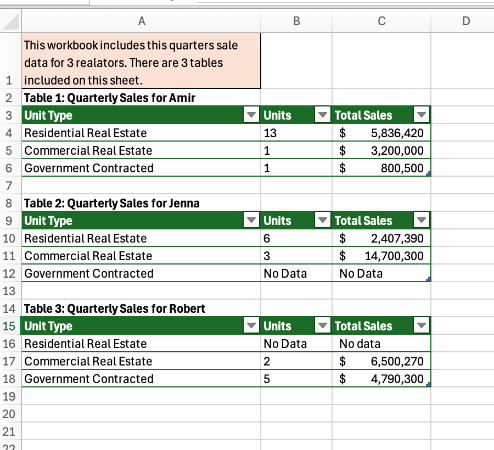Open Units filter dropdown in Amir table
494x450 pixels.
click(x=322, y=115)
